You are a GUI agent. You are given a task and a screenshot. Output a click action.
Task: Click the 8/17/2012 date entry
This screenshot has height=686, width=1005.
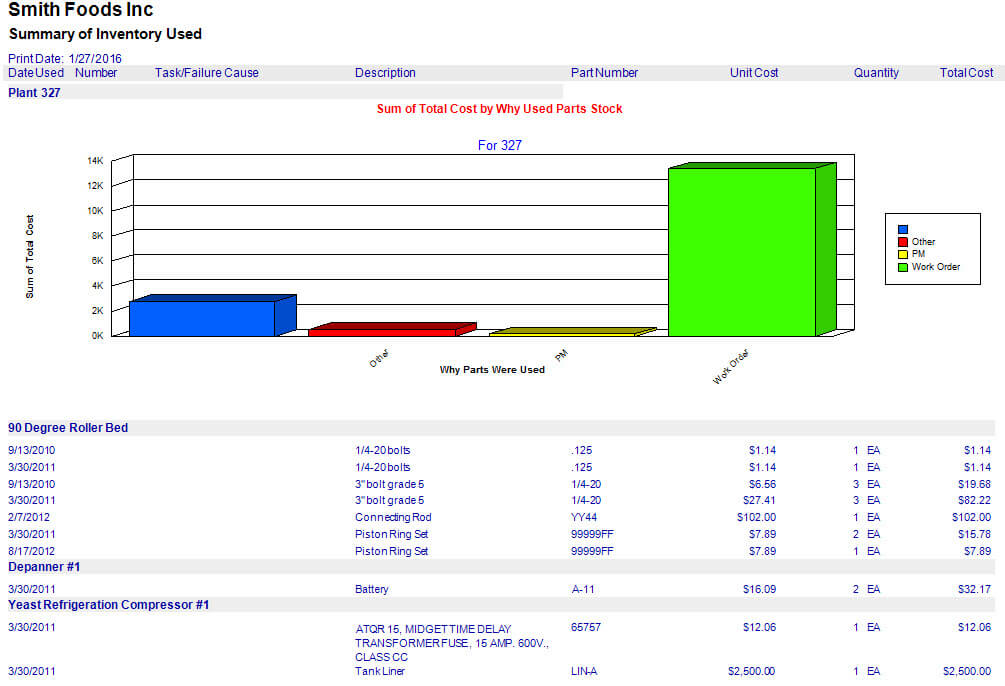[31, 551]
